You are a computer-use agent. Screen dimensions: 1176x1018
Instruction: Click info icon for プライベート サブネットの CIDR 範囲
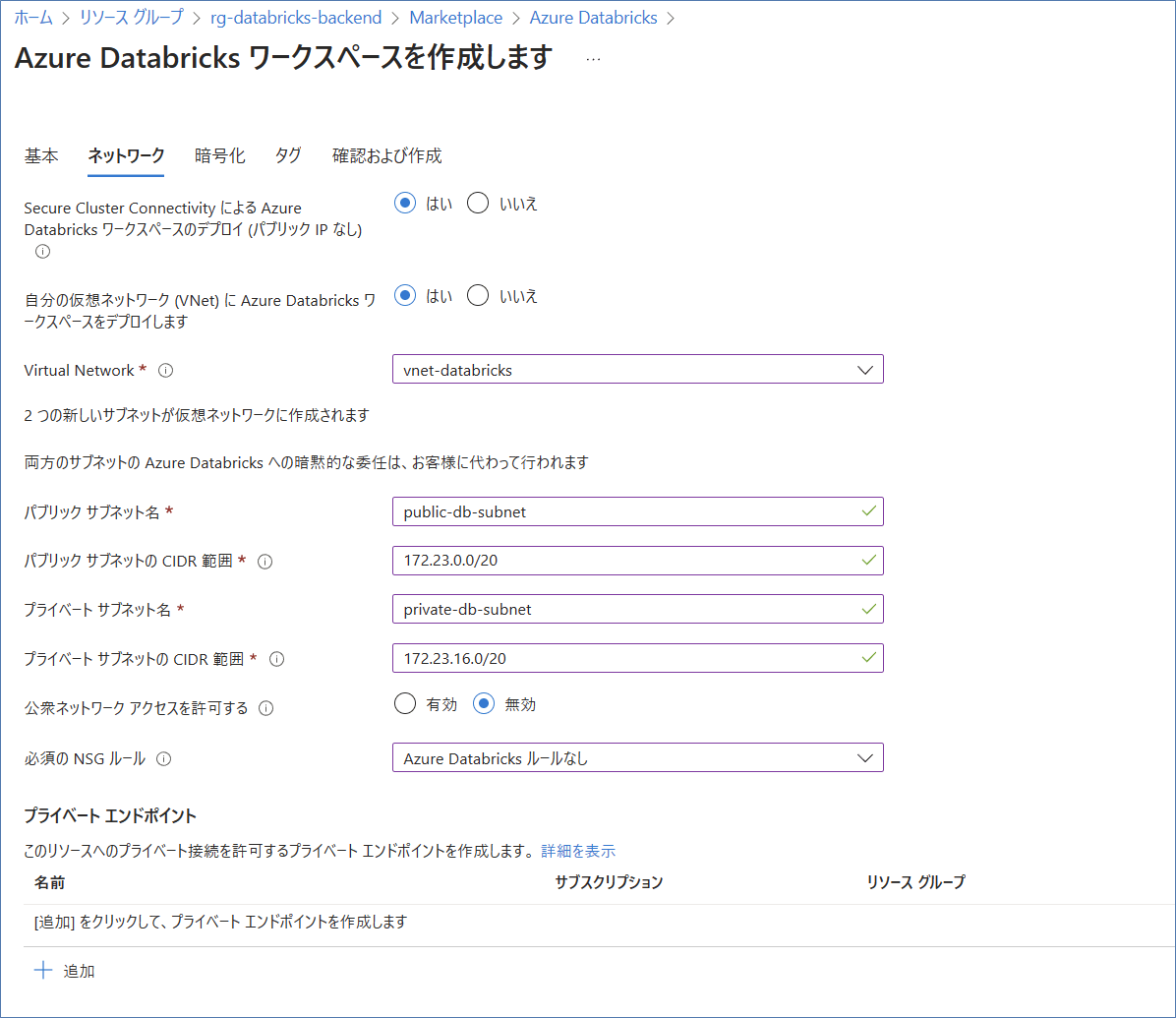click(276, 659)
